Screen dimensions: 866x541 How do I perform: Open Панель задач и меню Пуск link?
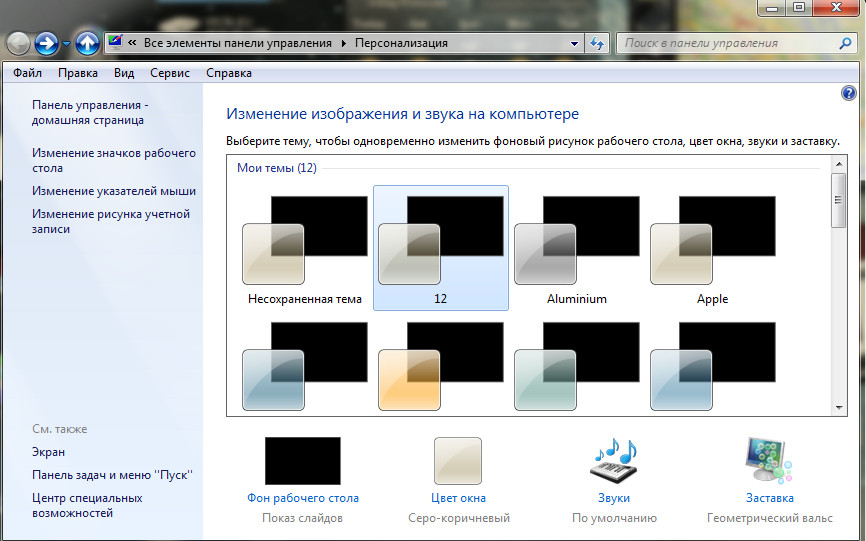click(x=111, y=475)
